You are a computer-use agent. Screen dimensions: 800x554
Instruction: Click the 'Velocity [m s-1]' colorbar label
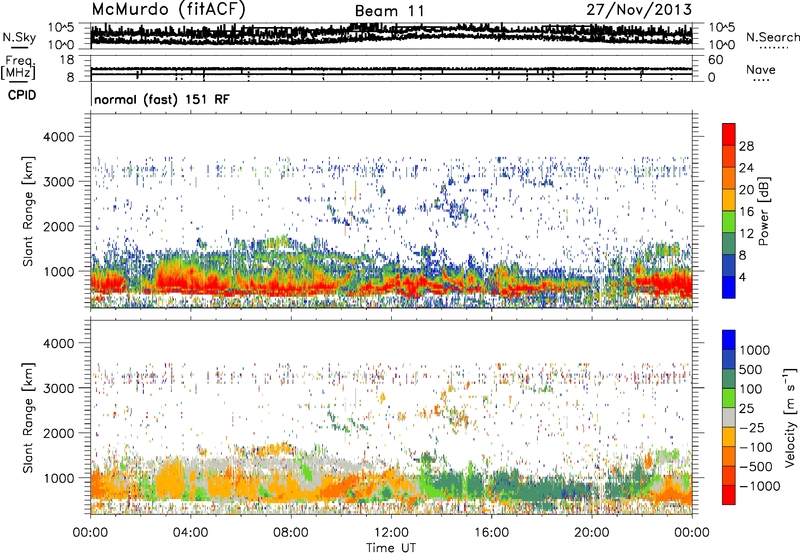[x=790, y=417]
